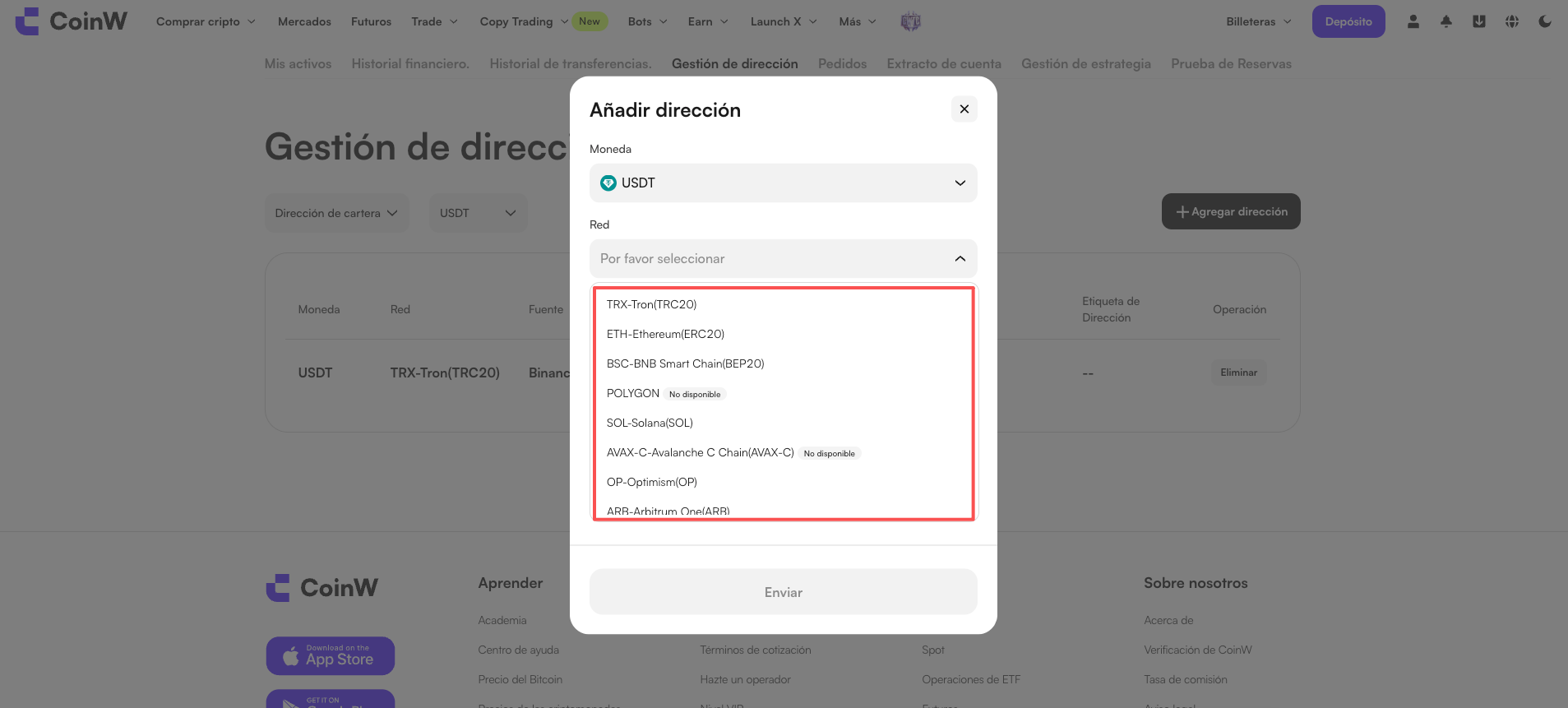
Task: Open the language globe icon
Action: click(x=1511, y=21)
